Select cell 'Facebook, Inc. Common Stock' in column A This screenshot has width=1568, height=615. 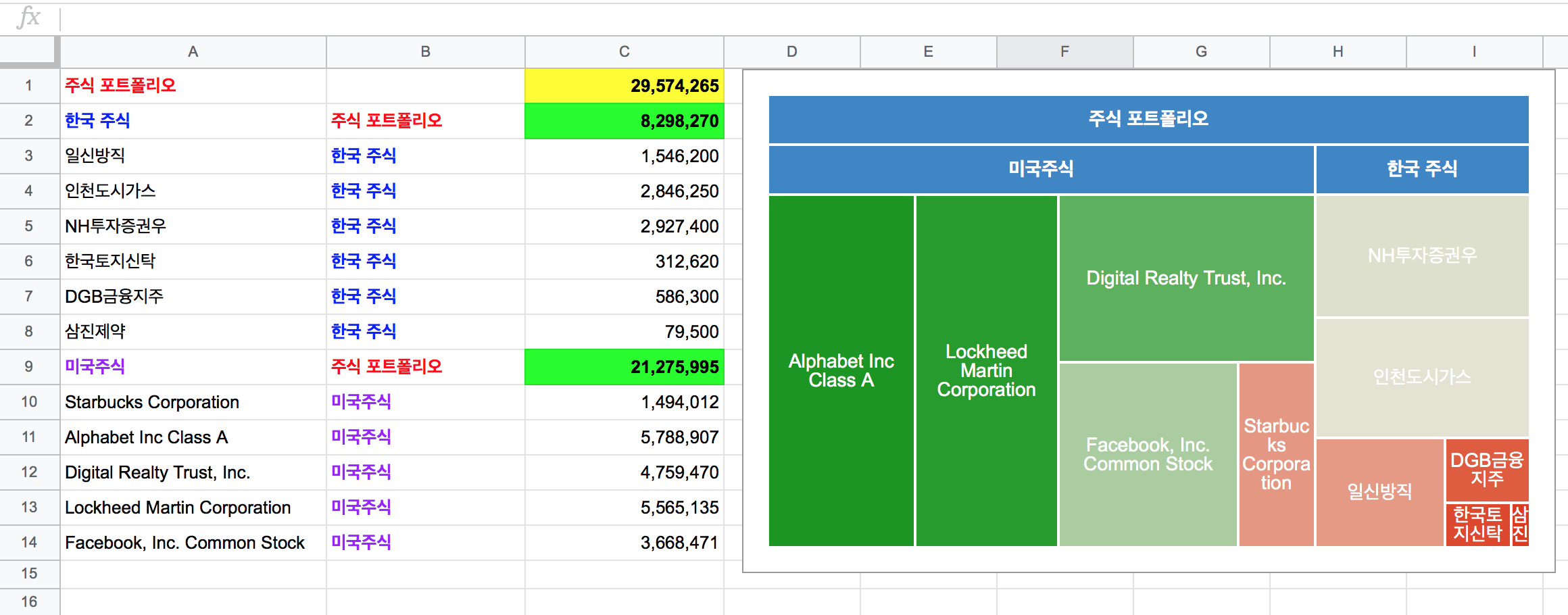(193, 543)
